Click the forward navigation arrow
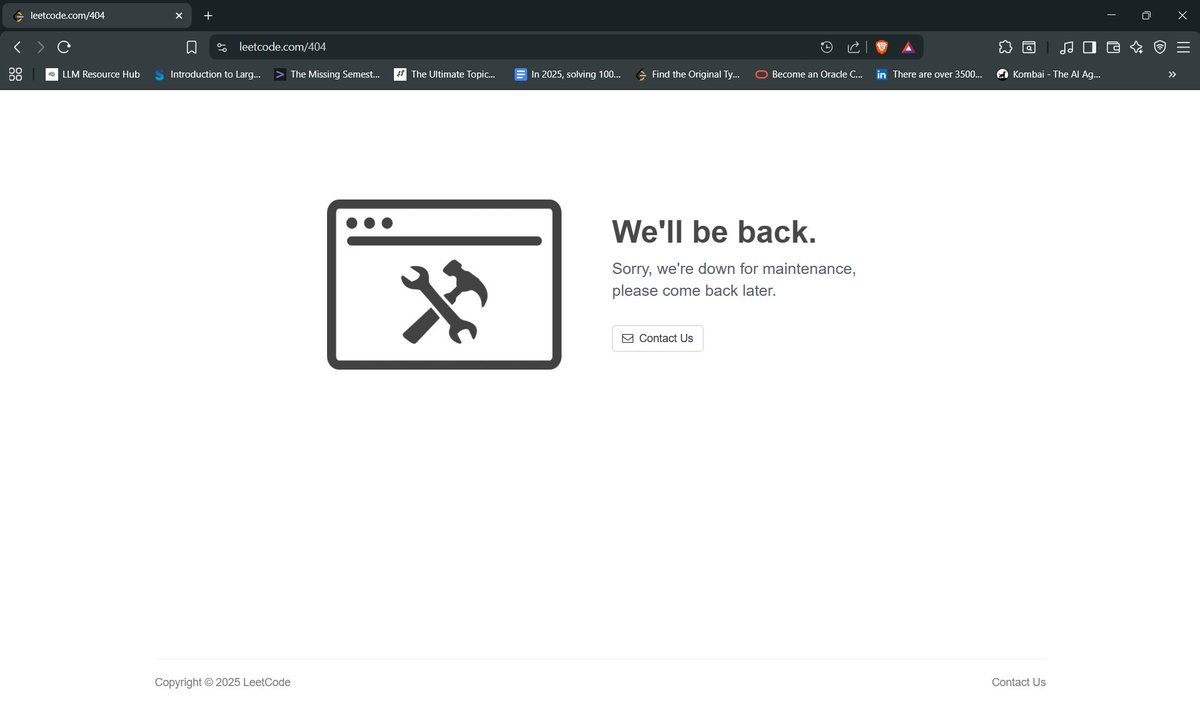The height and width of the screenshot is (713, 1200). tap(40, 47)
